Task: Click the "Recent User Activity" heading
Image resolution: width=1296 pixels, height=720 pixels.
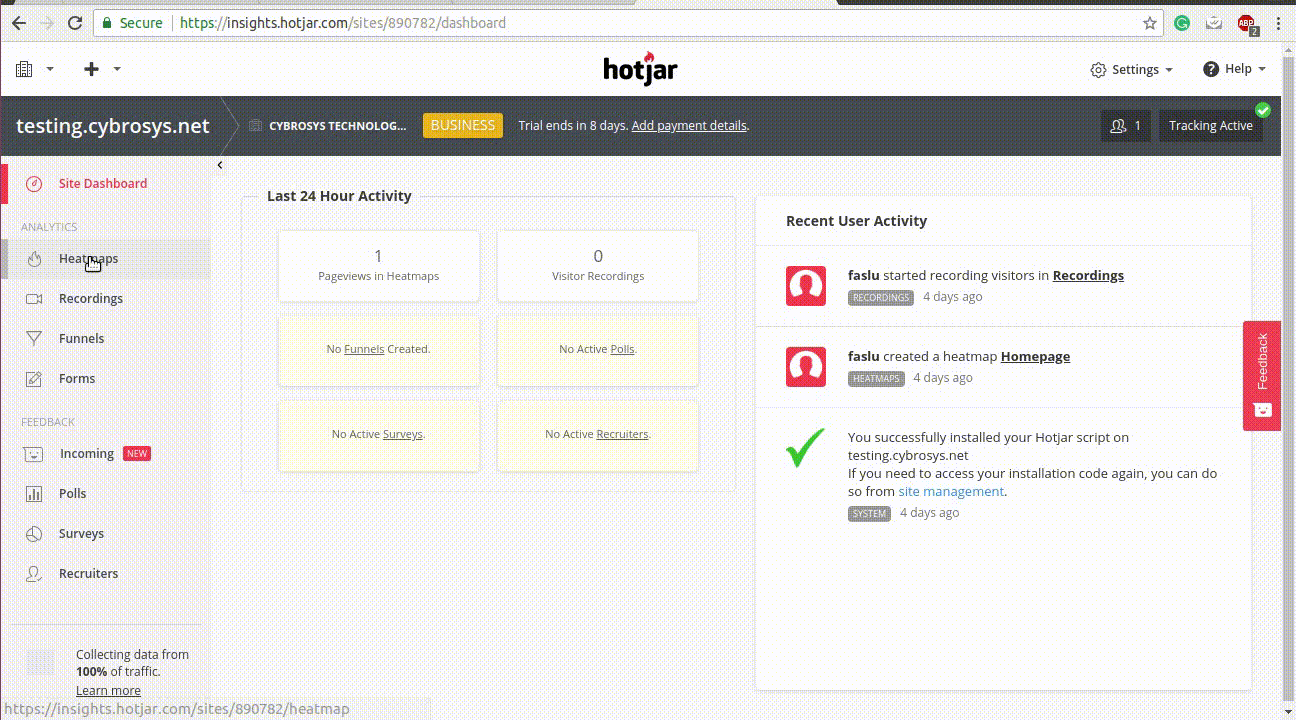Action: coord(856,221)
